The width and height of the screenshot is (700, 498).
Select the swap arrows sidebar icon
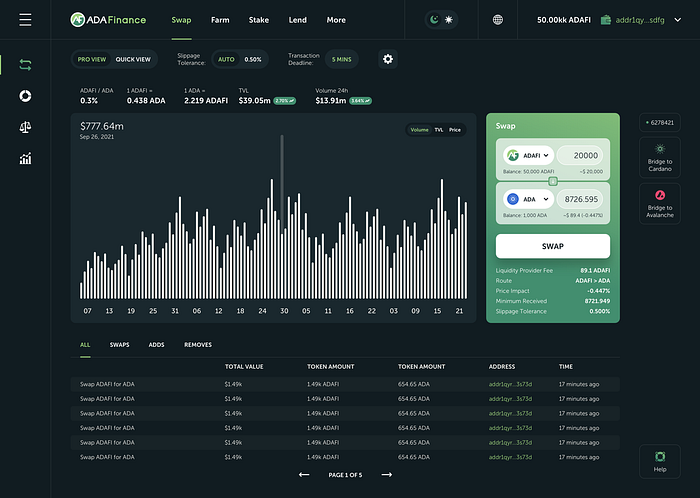[x=25, y=65]
